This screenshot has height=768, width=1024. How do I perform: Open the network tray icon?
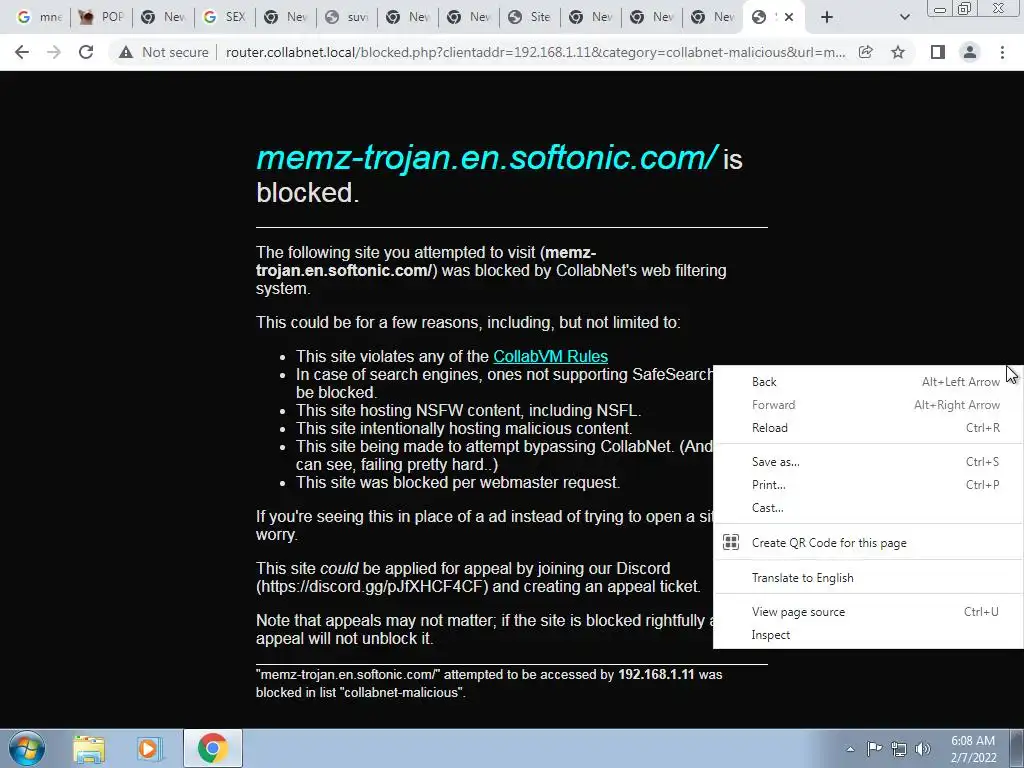[x=899, y=749]
